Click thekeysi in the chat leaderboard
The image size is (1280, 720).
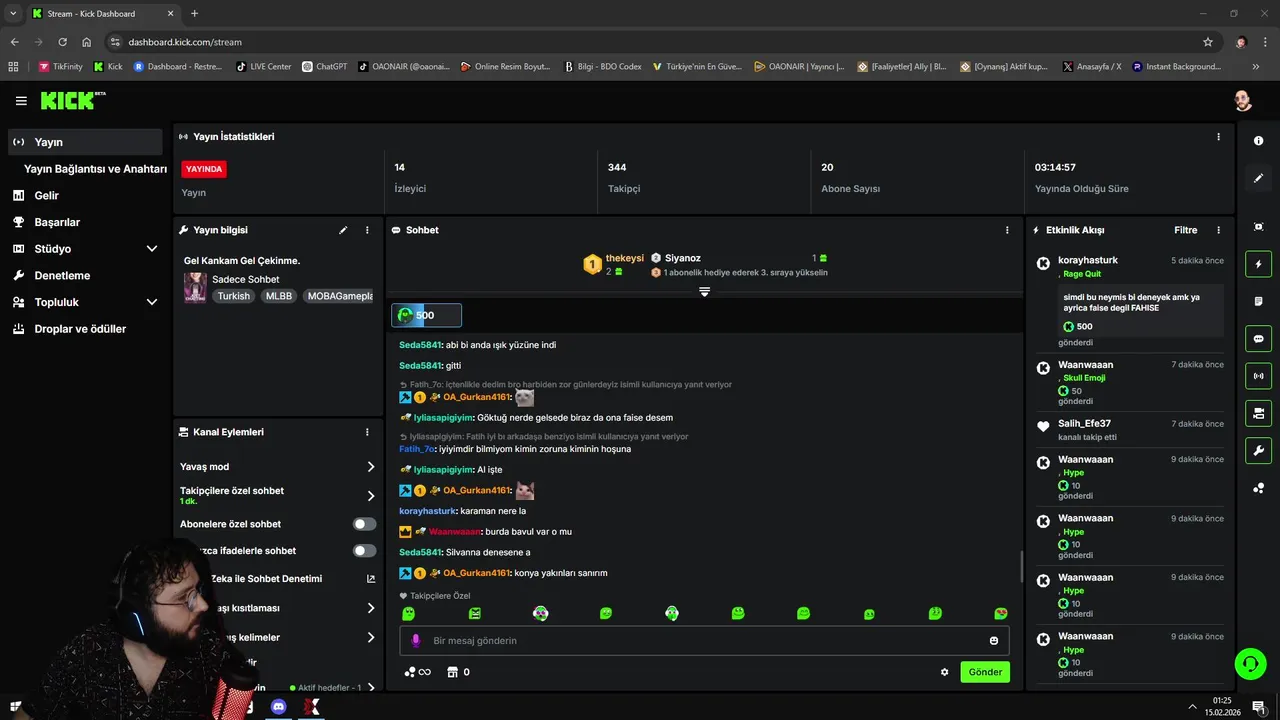[x=625, y=258]
